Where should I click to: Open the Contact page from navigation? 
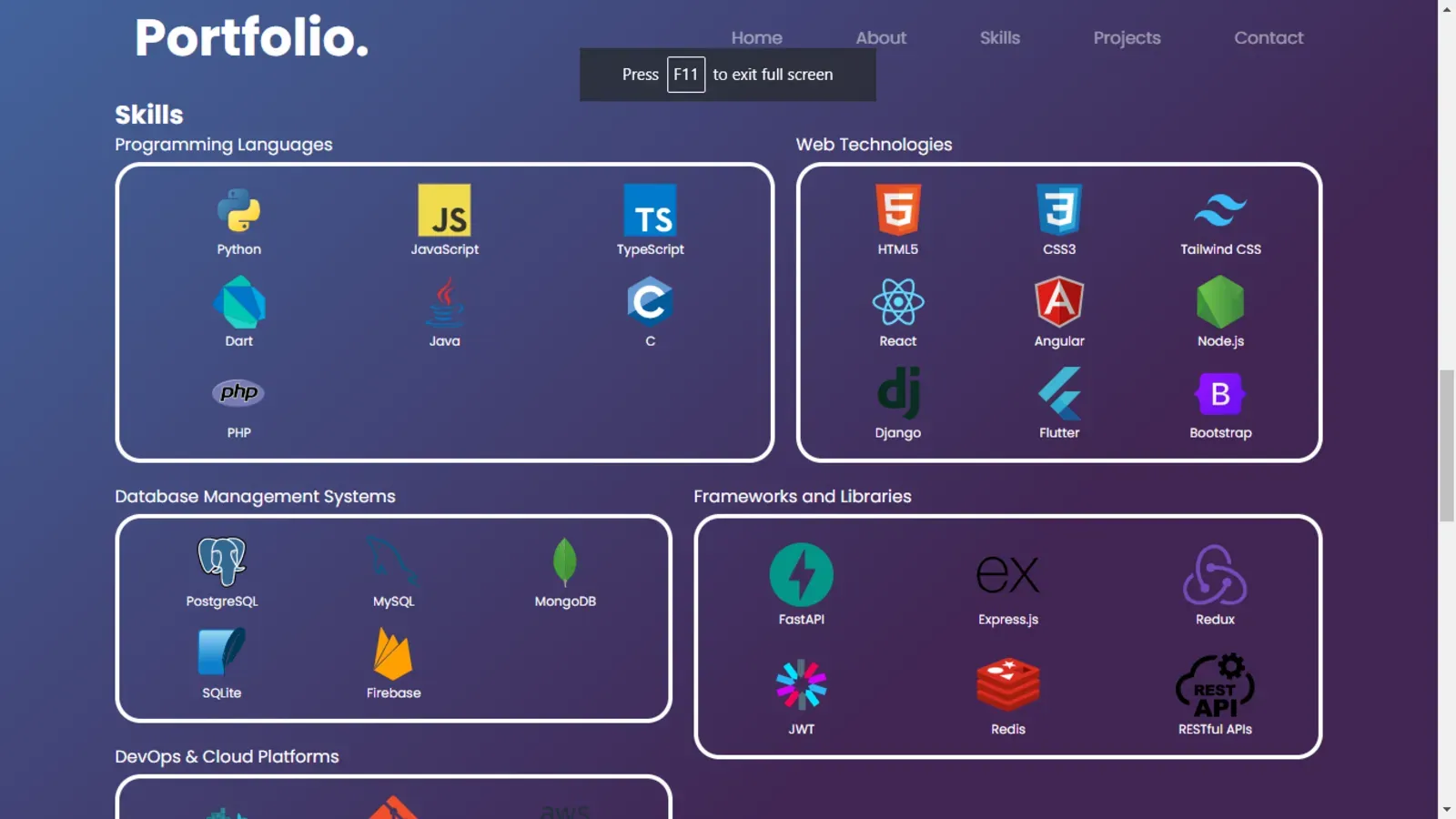(x=1269, y=37)
